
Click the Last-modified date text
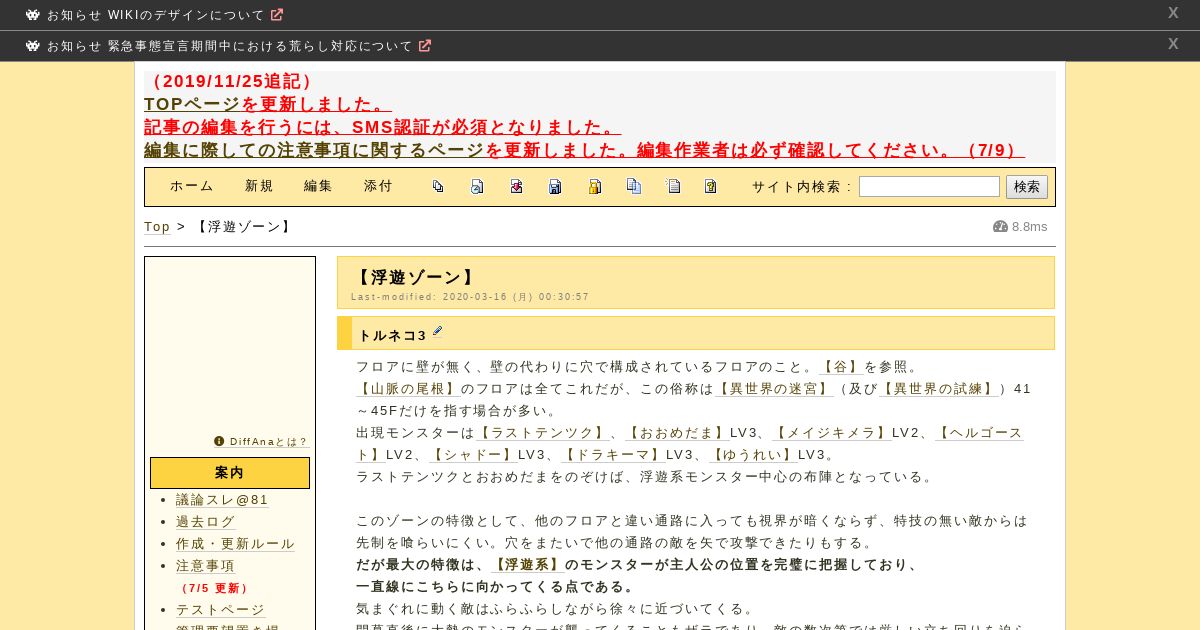click(x=470, y=297)
